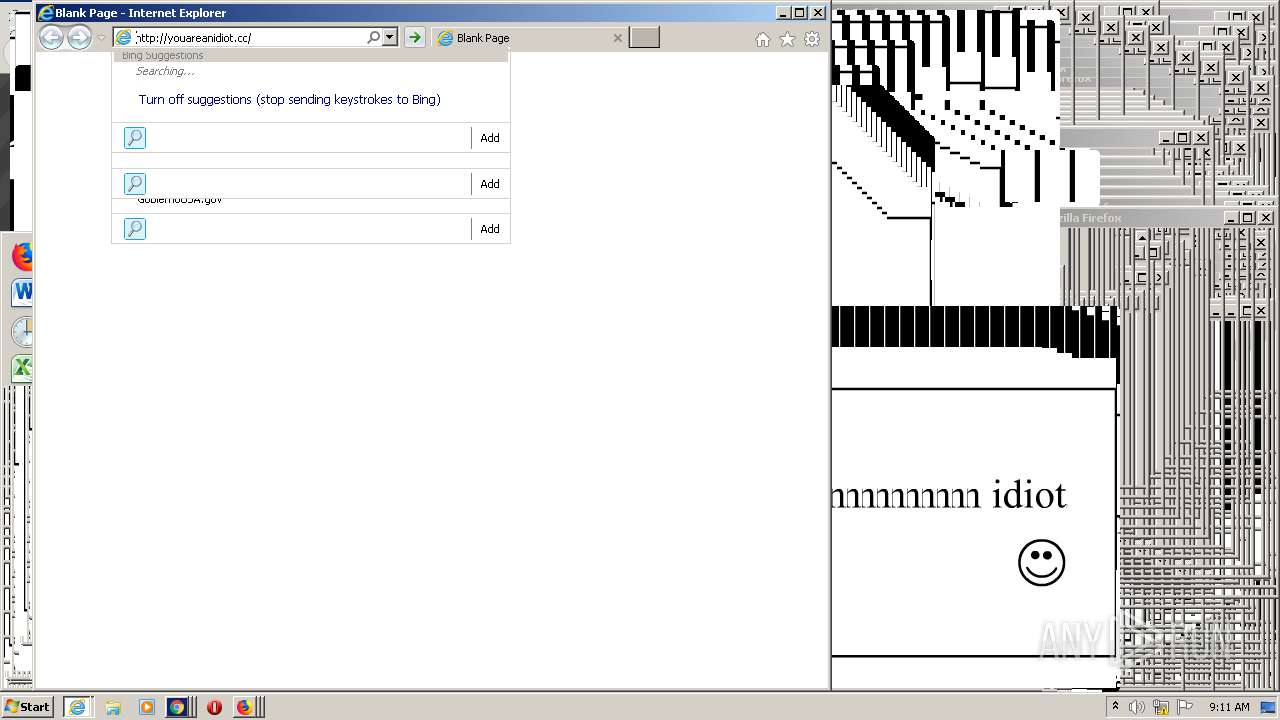The image size is (1280, 720).
Task: Open the Favorites star icon
Action: [x=787, y=39]
